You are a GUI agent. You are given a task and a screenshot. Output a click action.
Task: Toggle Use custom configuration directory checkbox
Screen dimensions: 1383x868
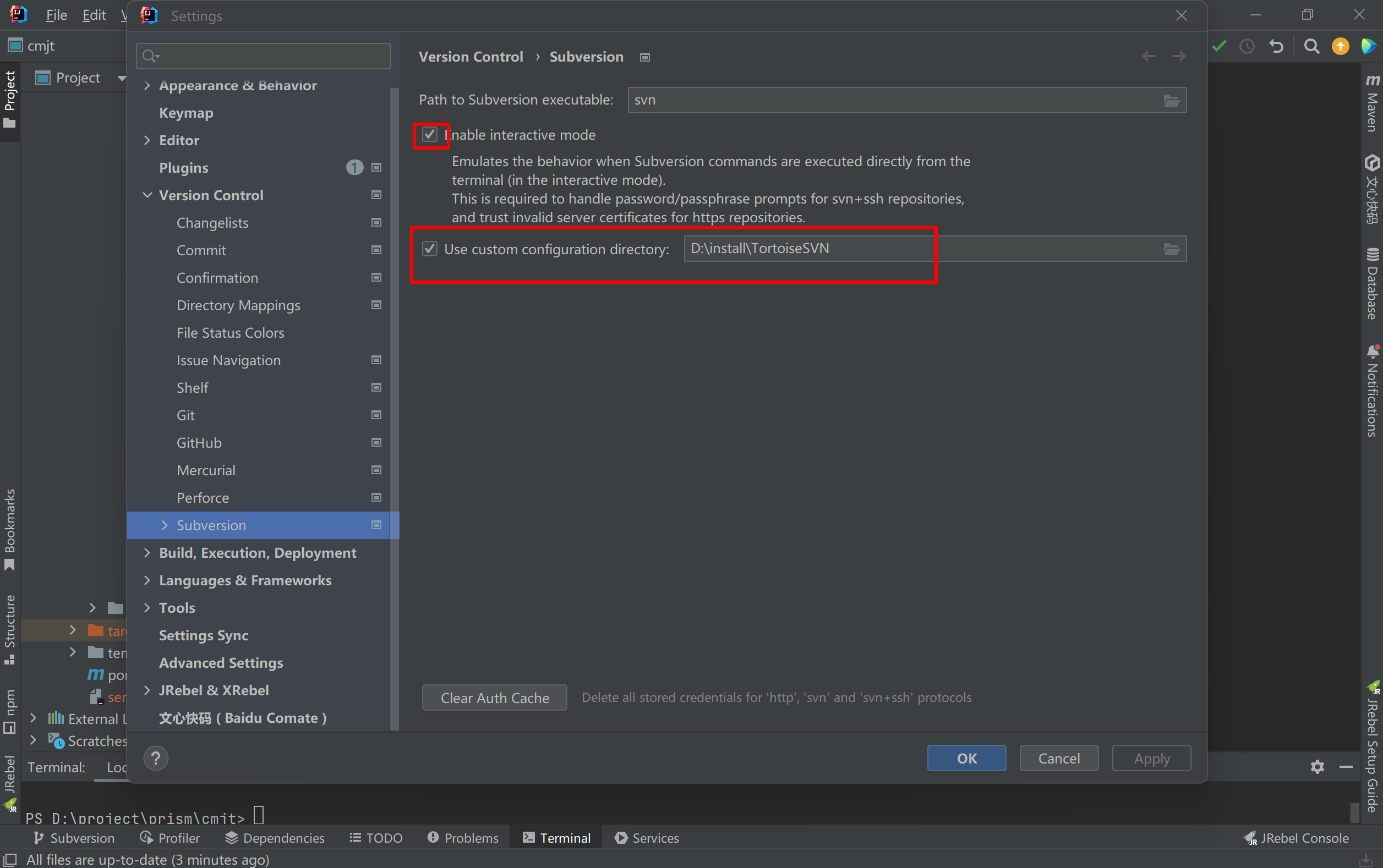point(430,249)
